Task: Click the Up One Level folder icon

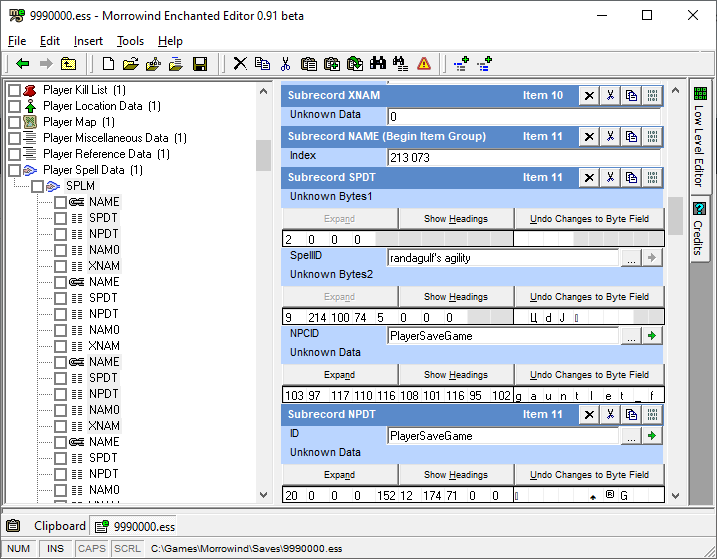Action: (69, 64)
